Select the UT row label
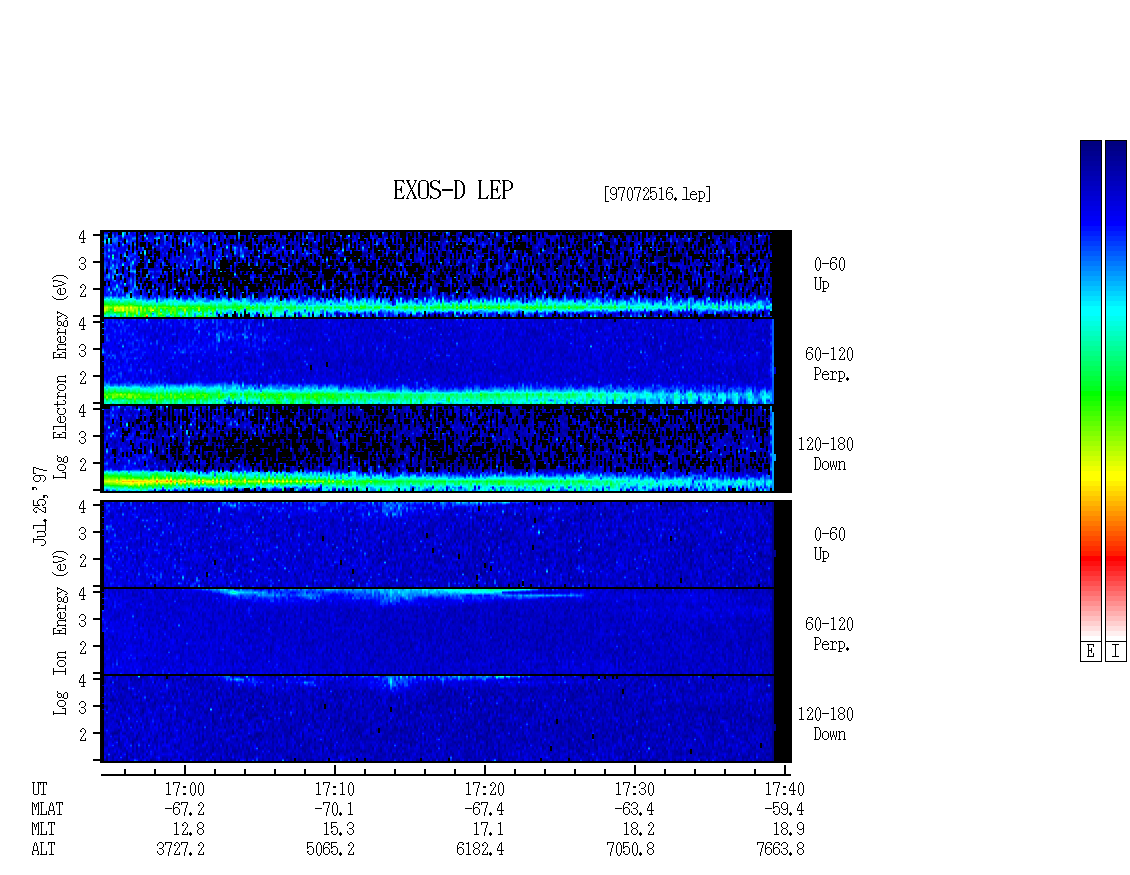1130x875 pixels. (39, 789)
